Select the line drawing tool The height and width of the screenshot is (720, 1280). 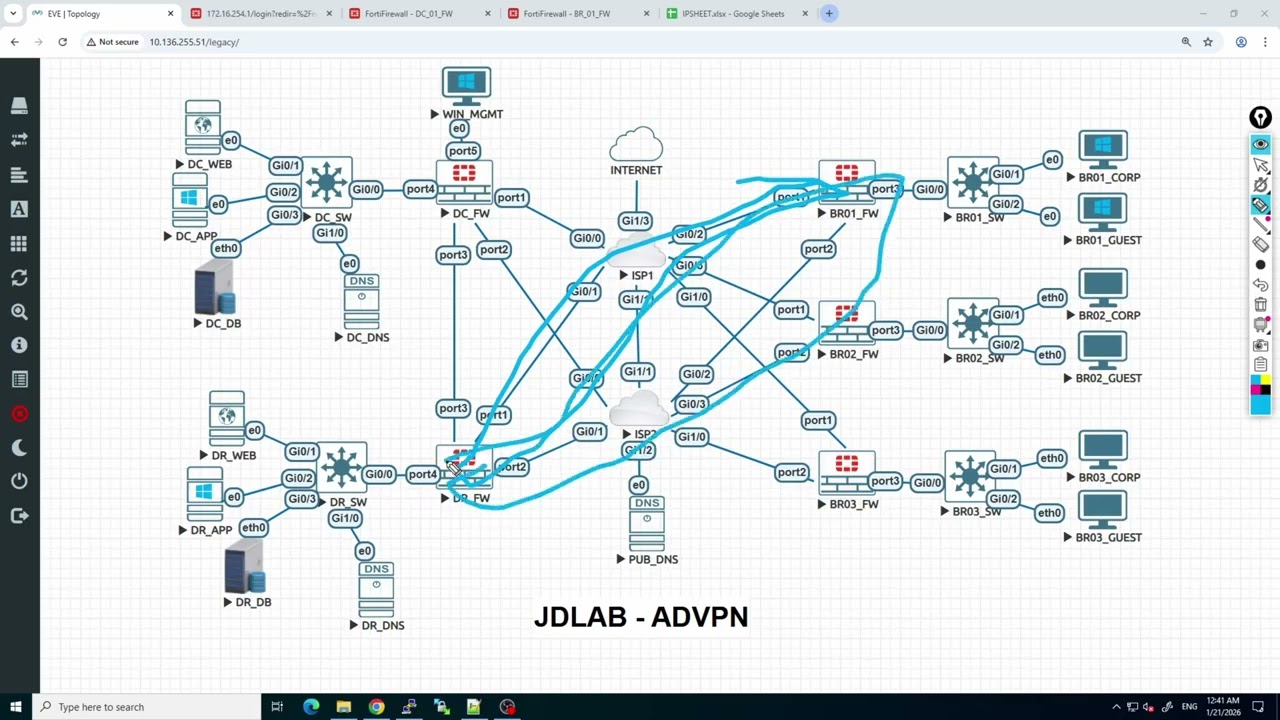coord(1260,225)
